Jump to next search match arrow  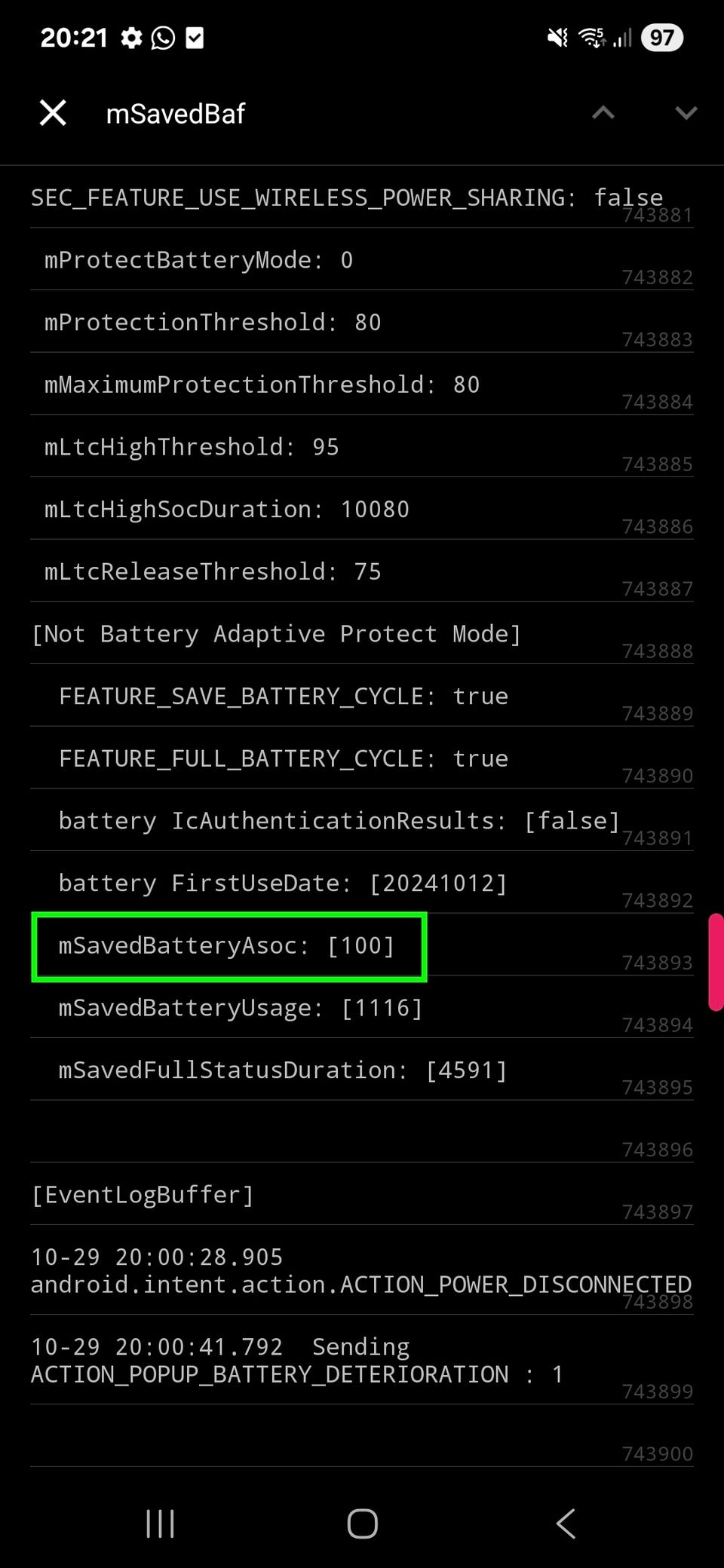click(686, 113)
